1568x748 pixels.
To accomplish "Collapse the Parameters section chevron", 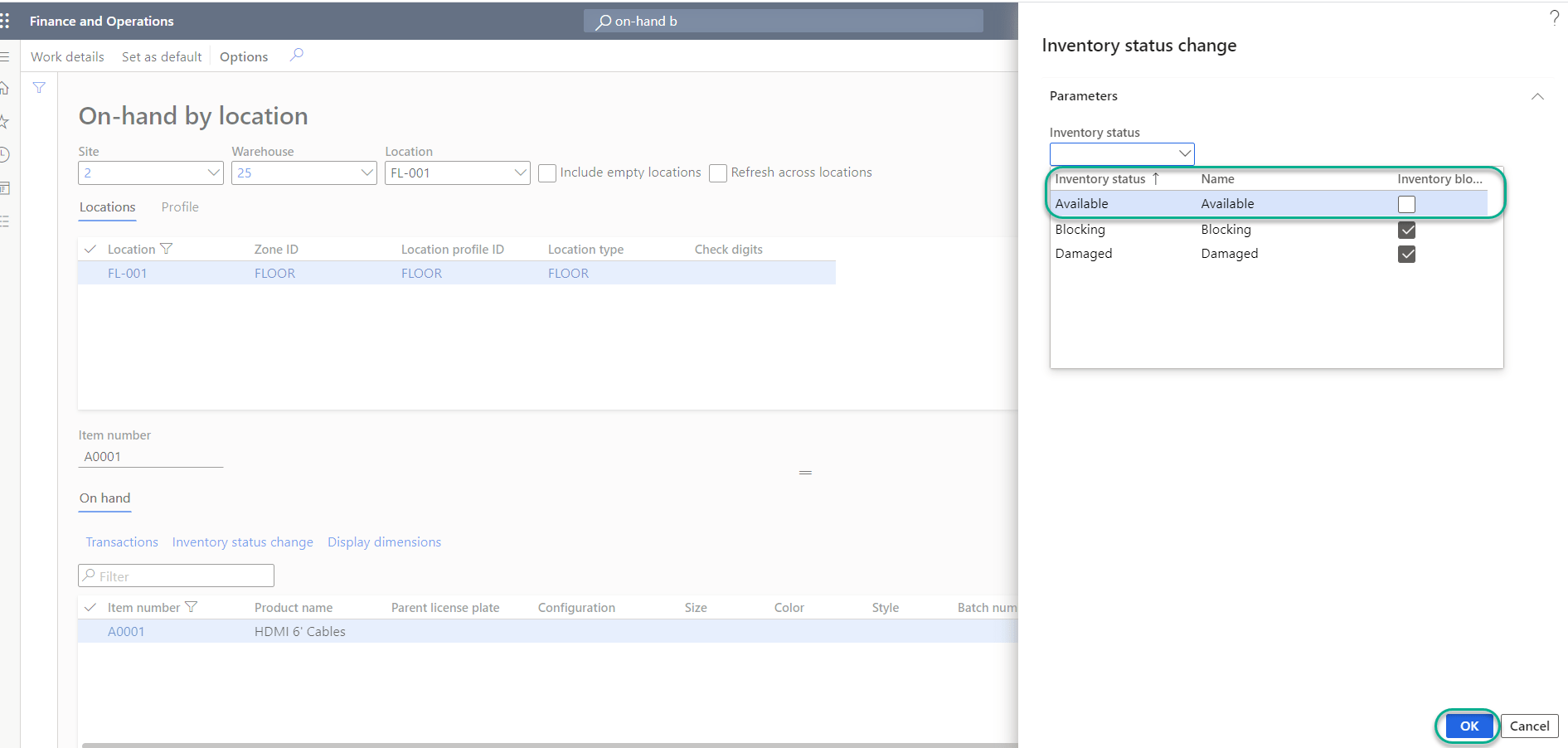I will (1538, 96).
